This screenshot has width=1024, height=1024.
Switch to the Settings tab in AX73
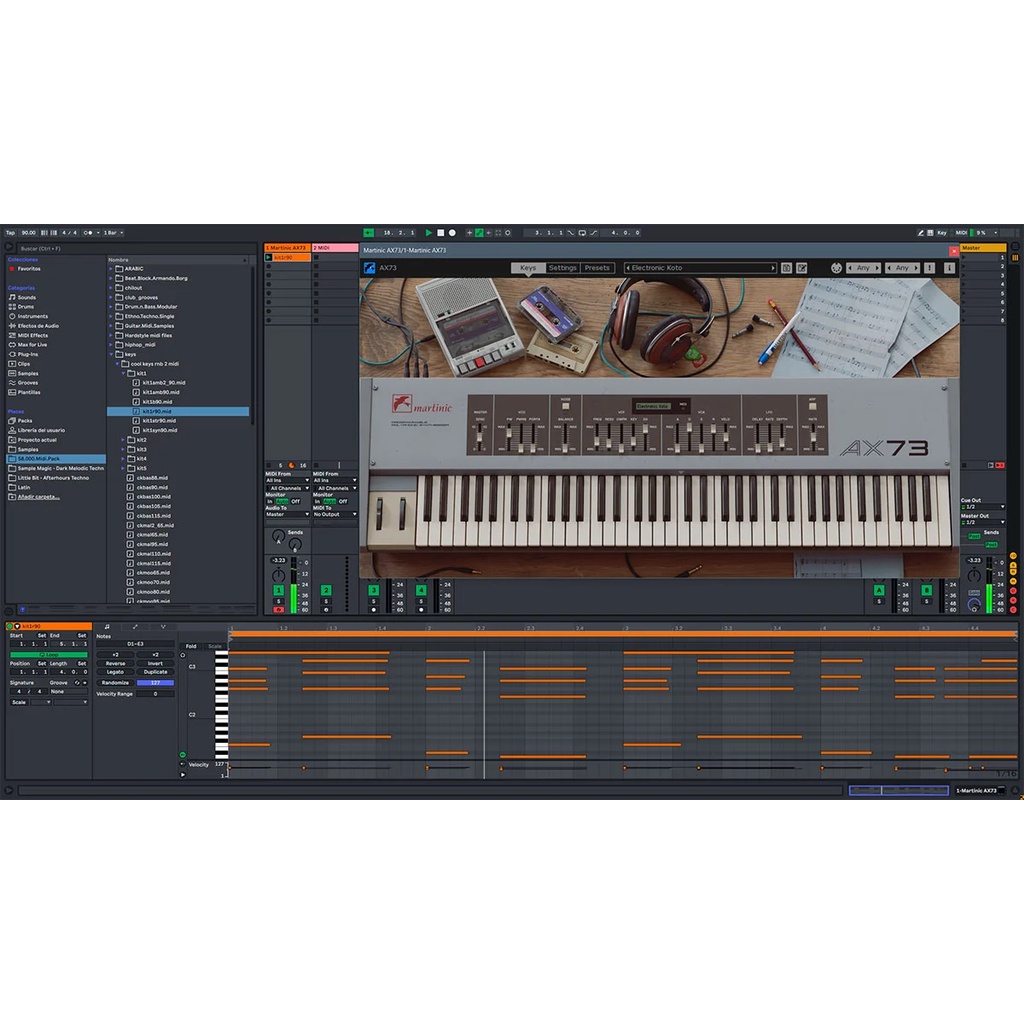tap(562, 268)
